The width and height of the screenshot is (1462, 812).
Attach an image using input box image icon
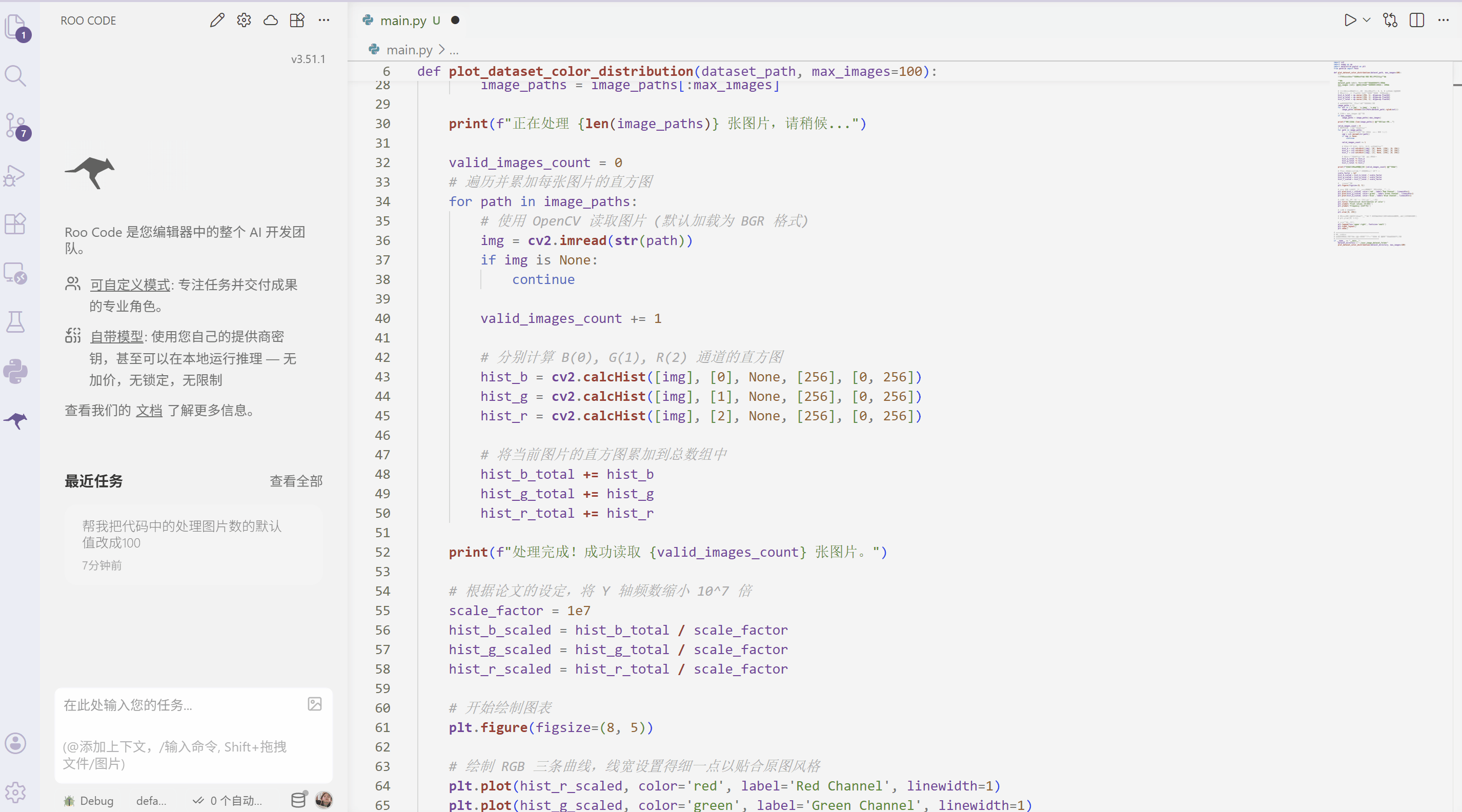314,704
